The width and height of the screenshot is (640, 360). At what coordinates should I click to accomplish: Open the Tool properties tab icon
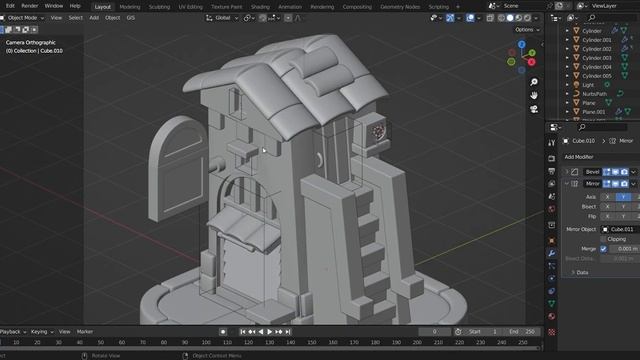point(551,143)
